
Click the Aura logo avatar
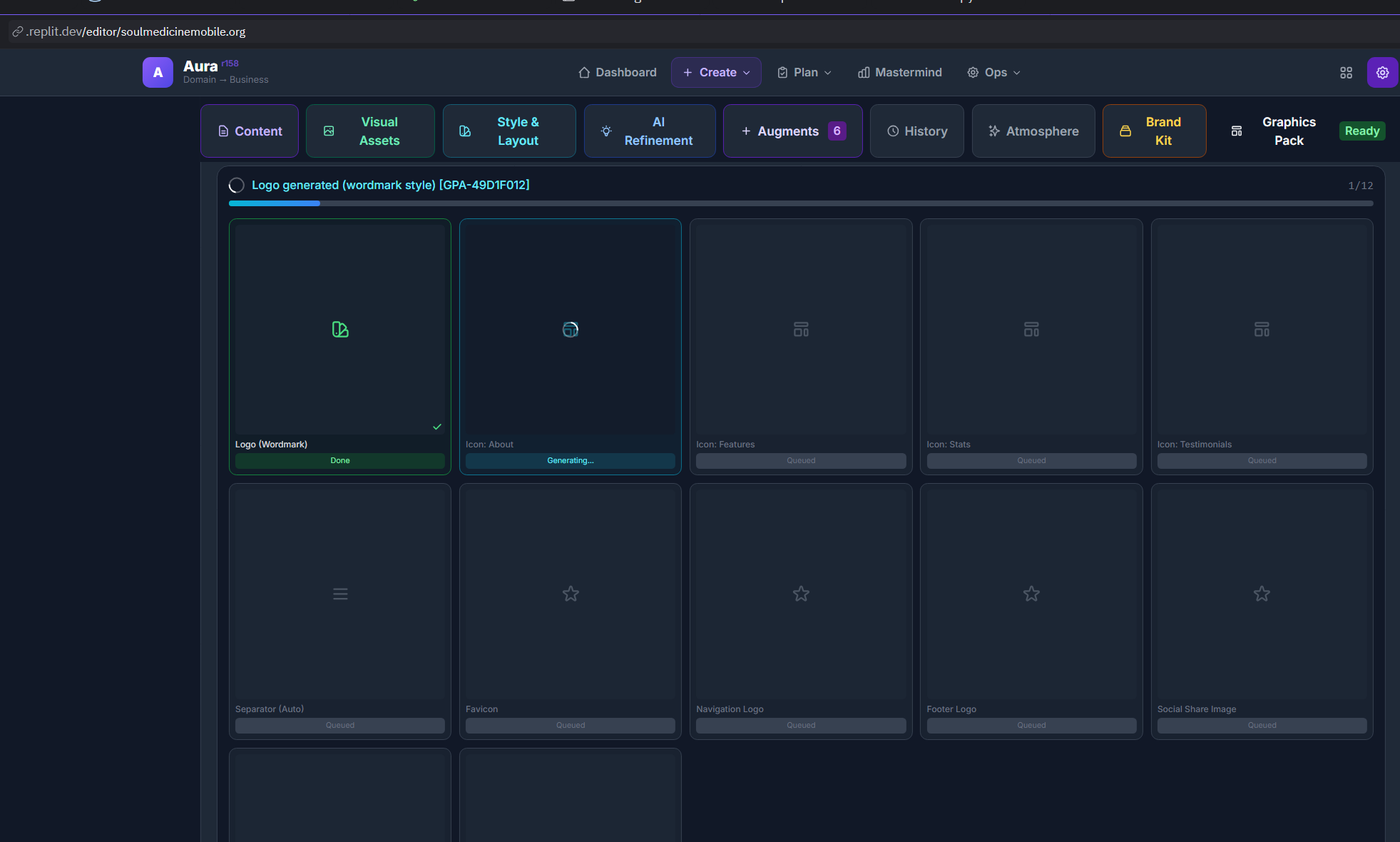point(158,73)
